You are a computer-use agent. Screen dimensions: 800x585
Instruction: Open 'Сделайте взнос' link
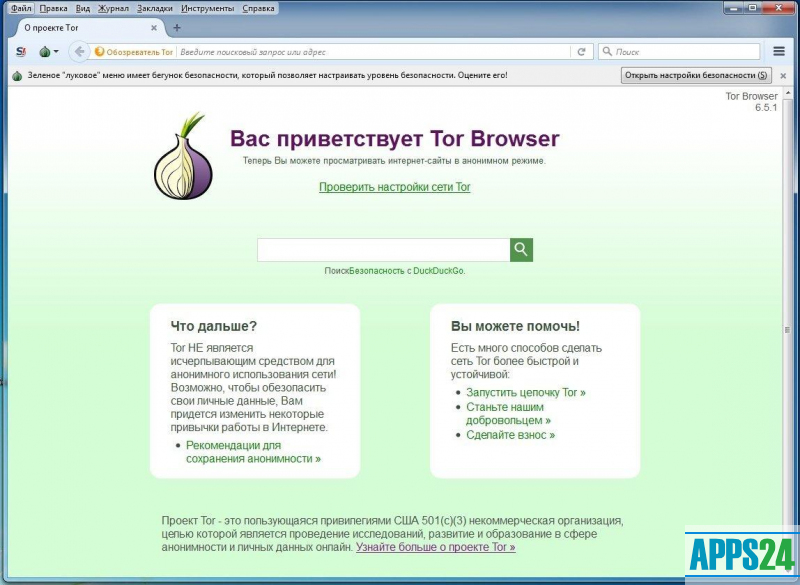point(510,435)
